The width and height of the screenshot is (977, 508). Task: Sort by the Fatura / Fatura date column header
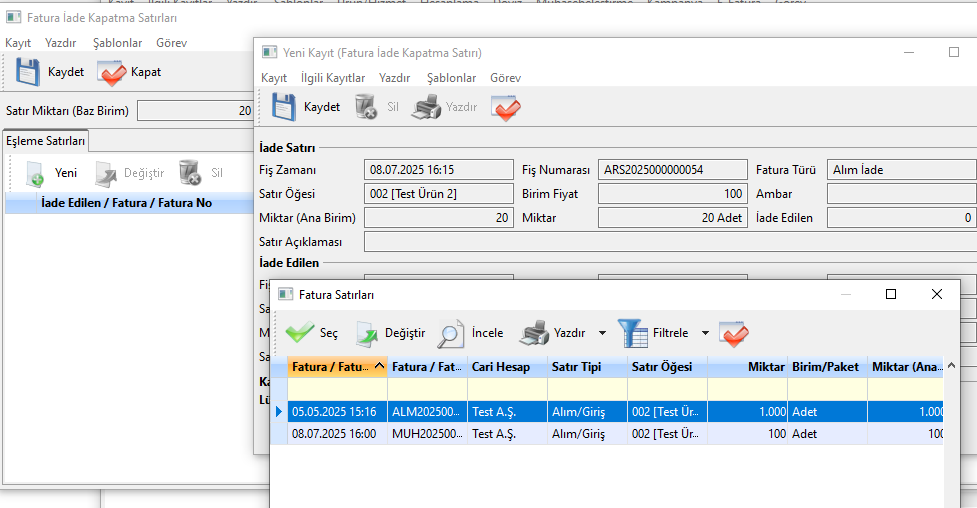[x=331, y=367]
